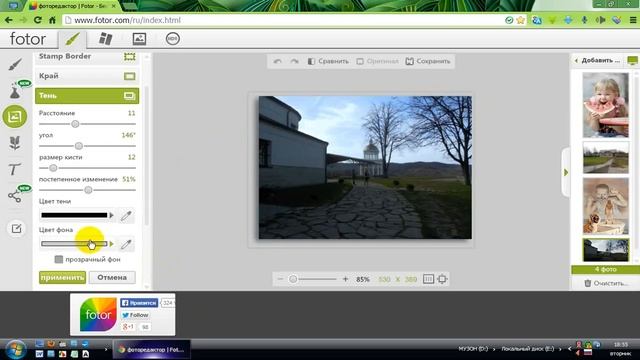The width and height of the screenshot is (640, 360).
Task: Open the Edit tab with brush icon
Action: (72, 39)
